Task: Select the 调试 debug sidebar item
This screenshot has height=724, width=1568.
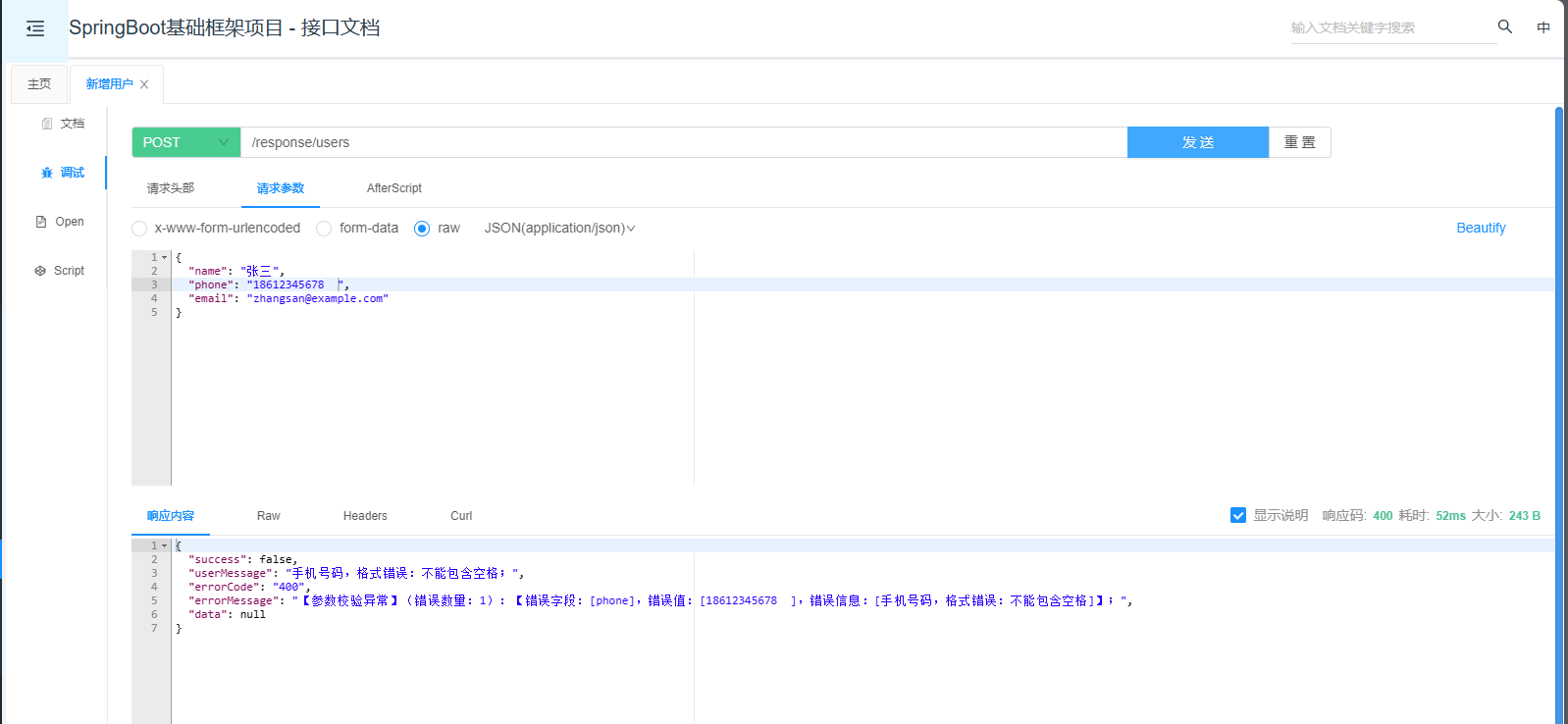Action: 63,173
